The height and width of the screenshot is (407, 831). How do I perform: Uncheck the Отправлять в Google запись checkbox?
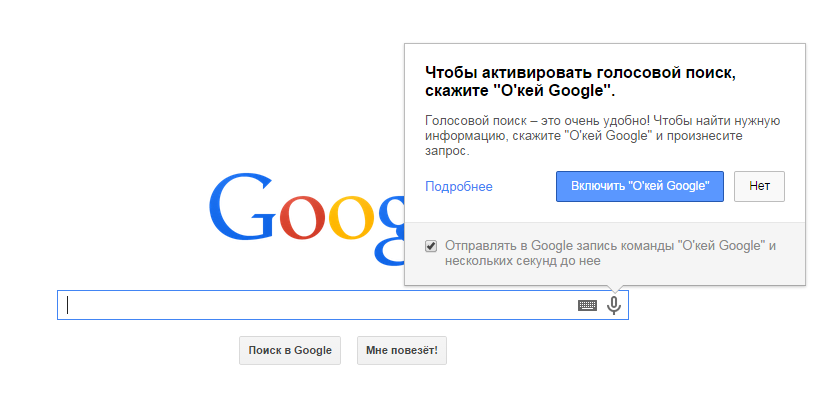(431, 246)
